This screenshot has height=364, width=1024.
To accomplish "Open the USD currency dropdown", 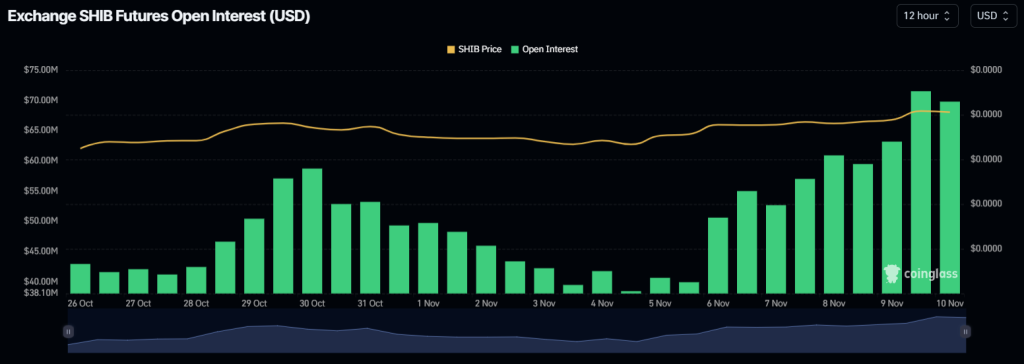I will 993,16.
